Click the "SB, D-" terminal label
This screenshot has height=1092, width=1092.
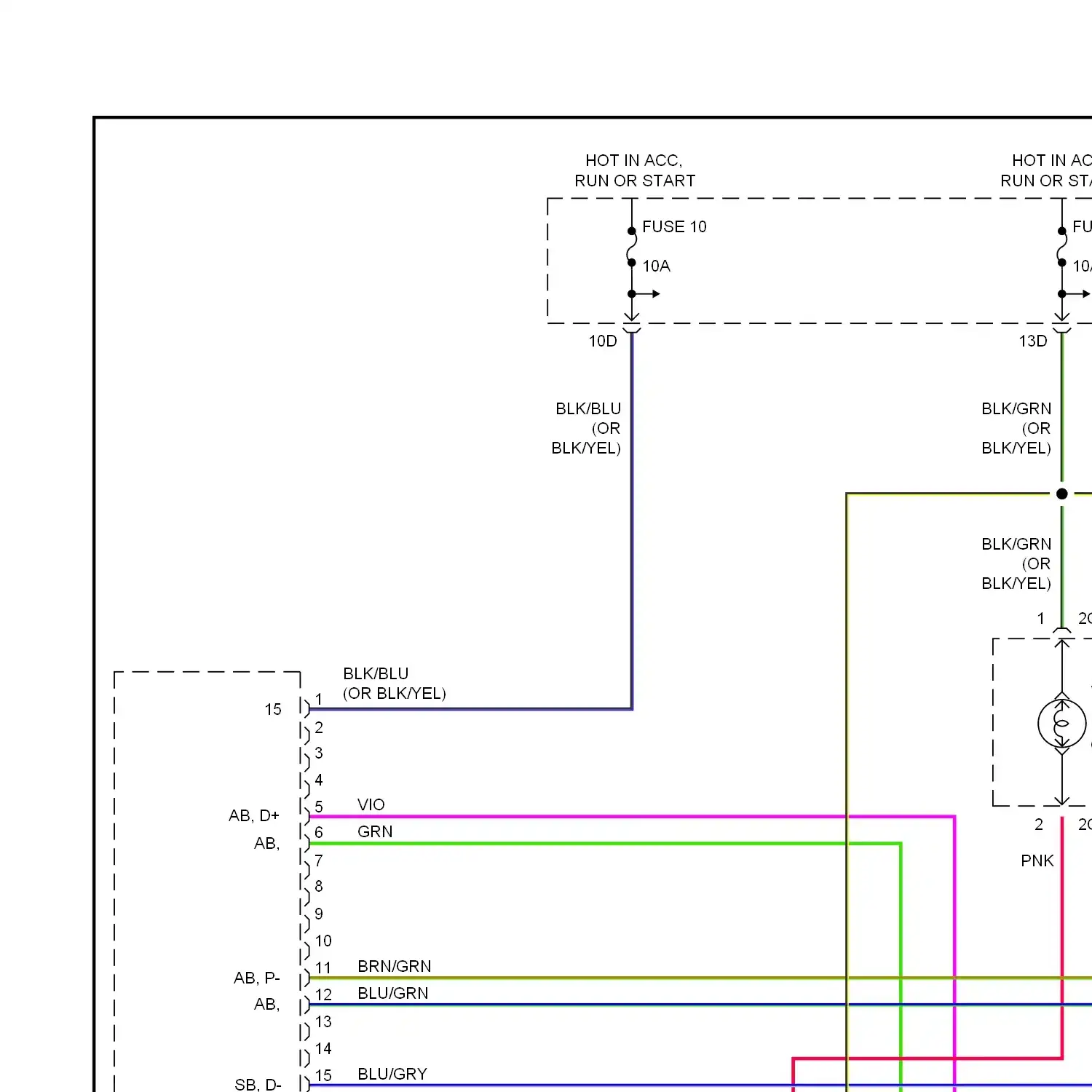(258, 1085)
